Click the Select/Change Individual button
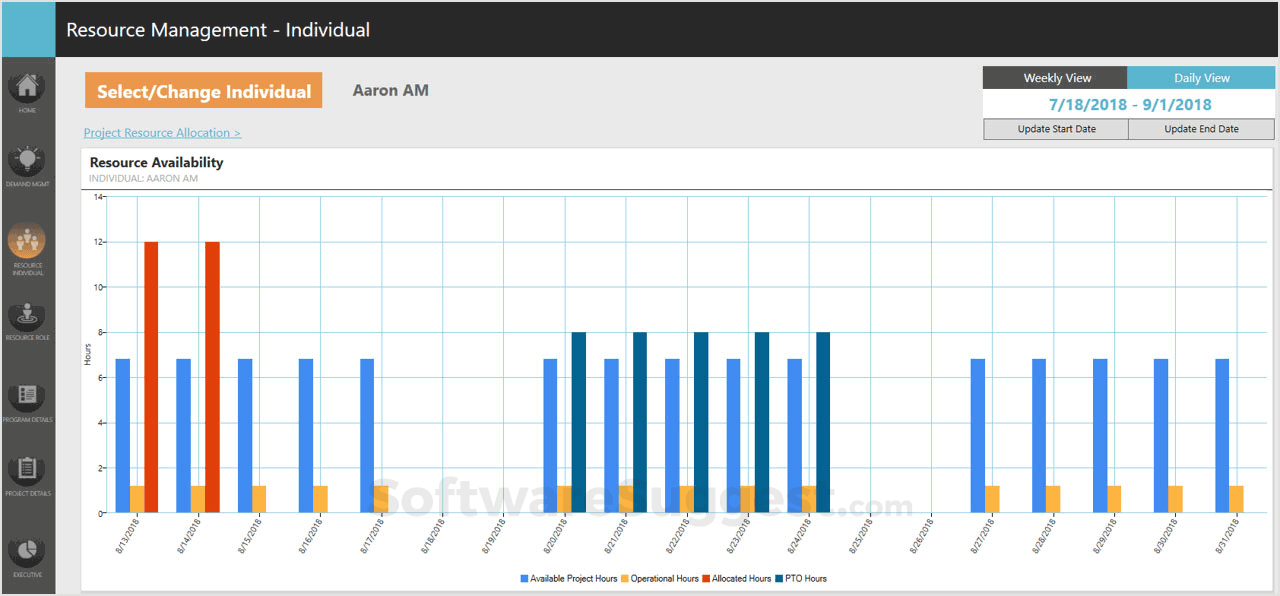Image resolution: width=1280 pixels, height=596 pixels. pyautogui.click(x=204, y=91)
